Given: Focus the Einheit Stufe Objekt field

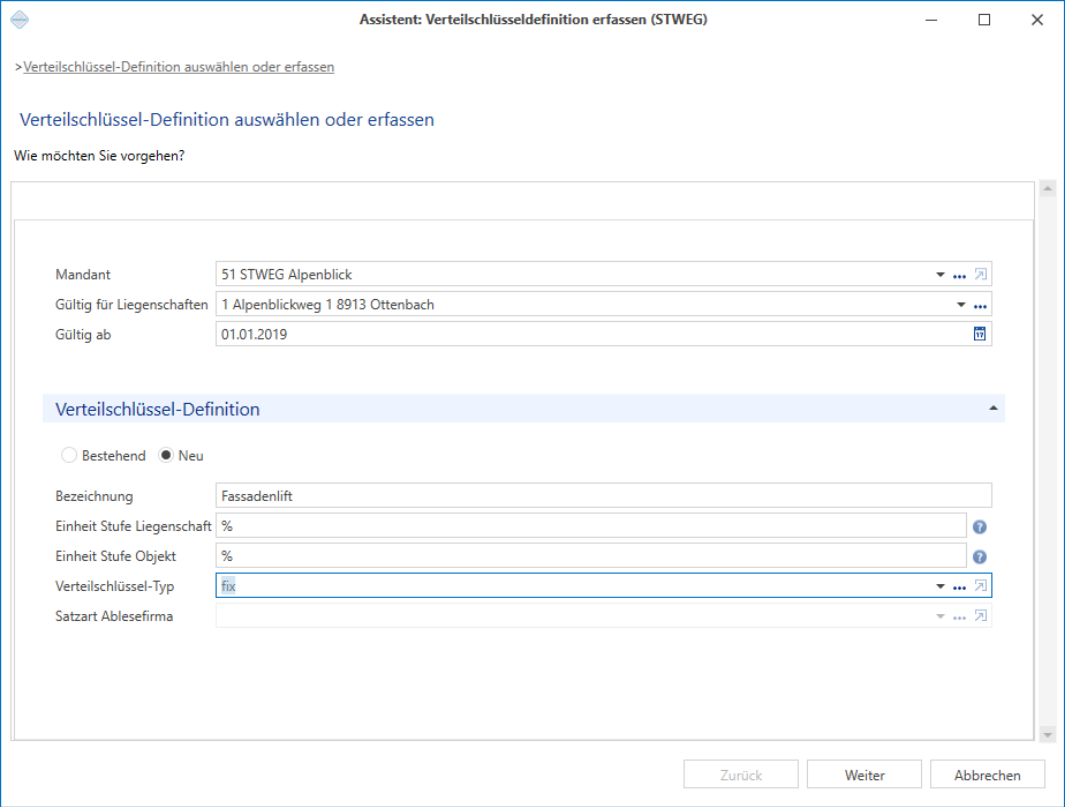Looking at the screenshot, I should pyautogui.click(x=591, y=556).
